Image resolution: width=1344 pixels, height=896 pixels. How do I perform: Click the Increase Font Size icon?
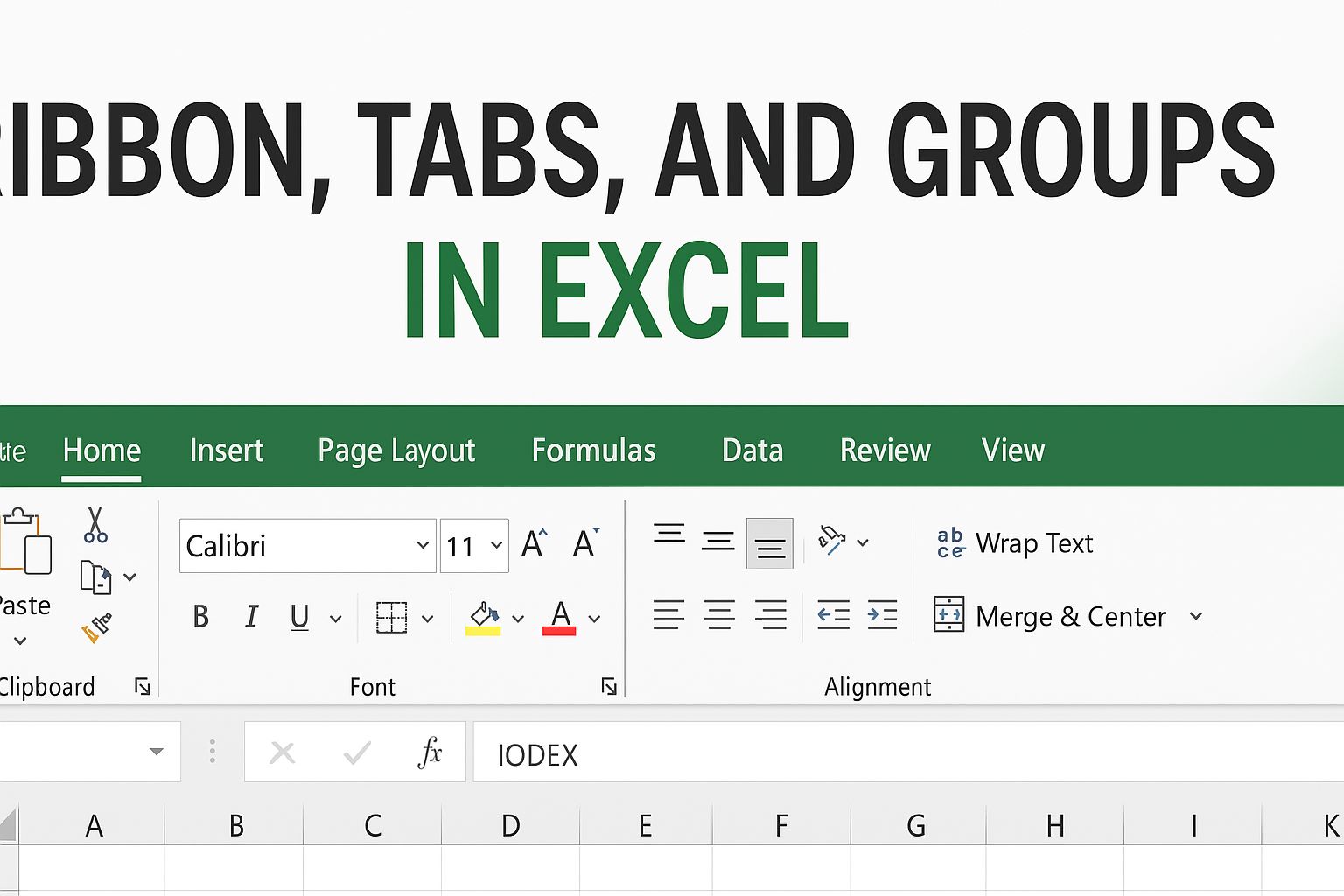pos(533,543)
